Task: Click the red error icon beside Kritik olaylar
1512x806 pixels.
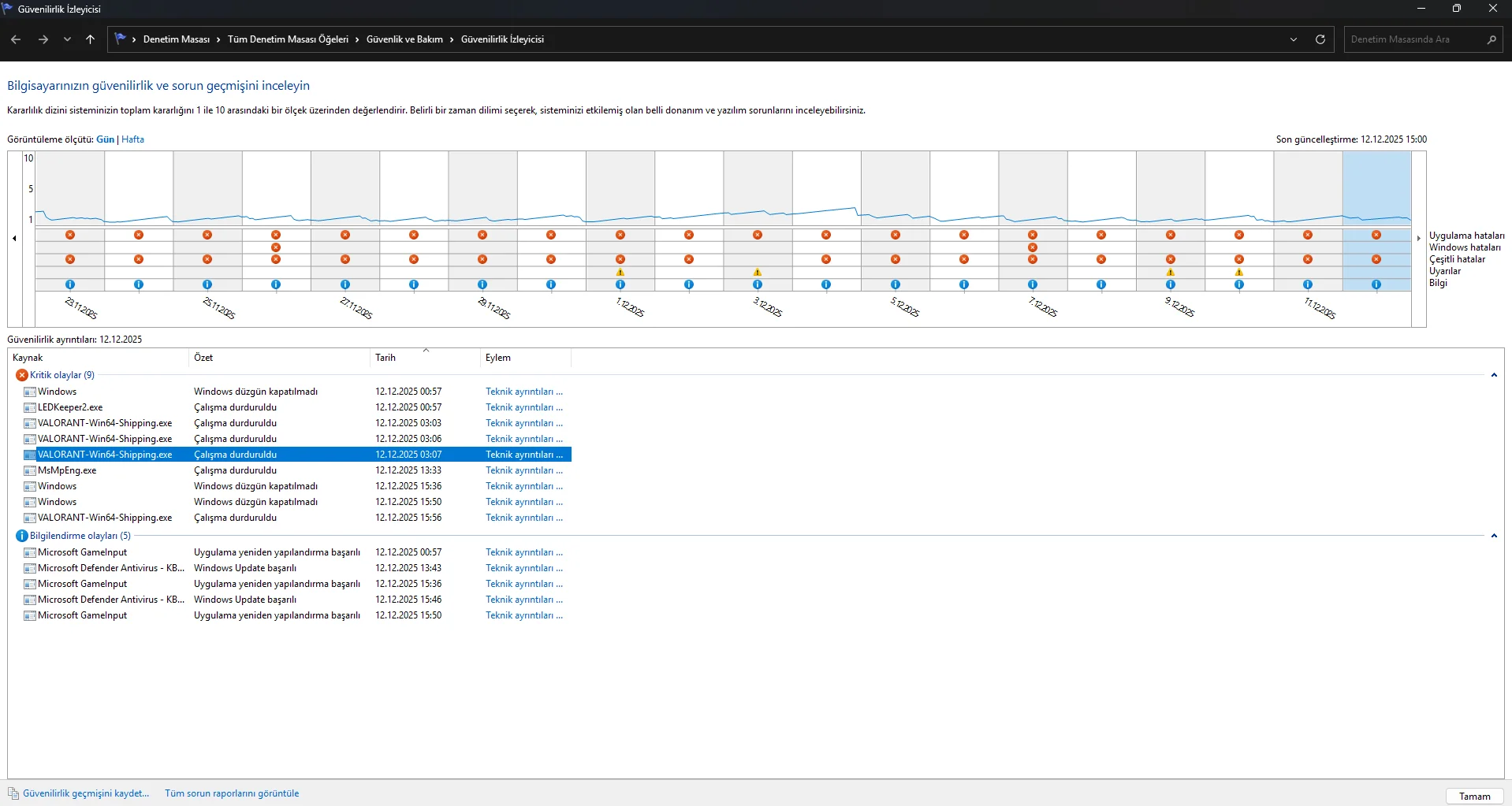Action: [22, 375]
